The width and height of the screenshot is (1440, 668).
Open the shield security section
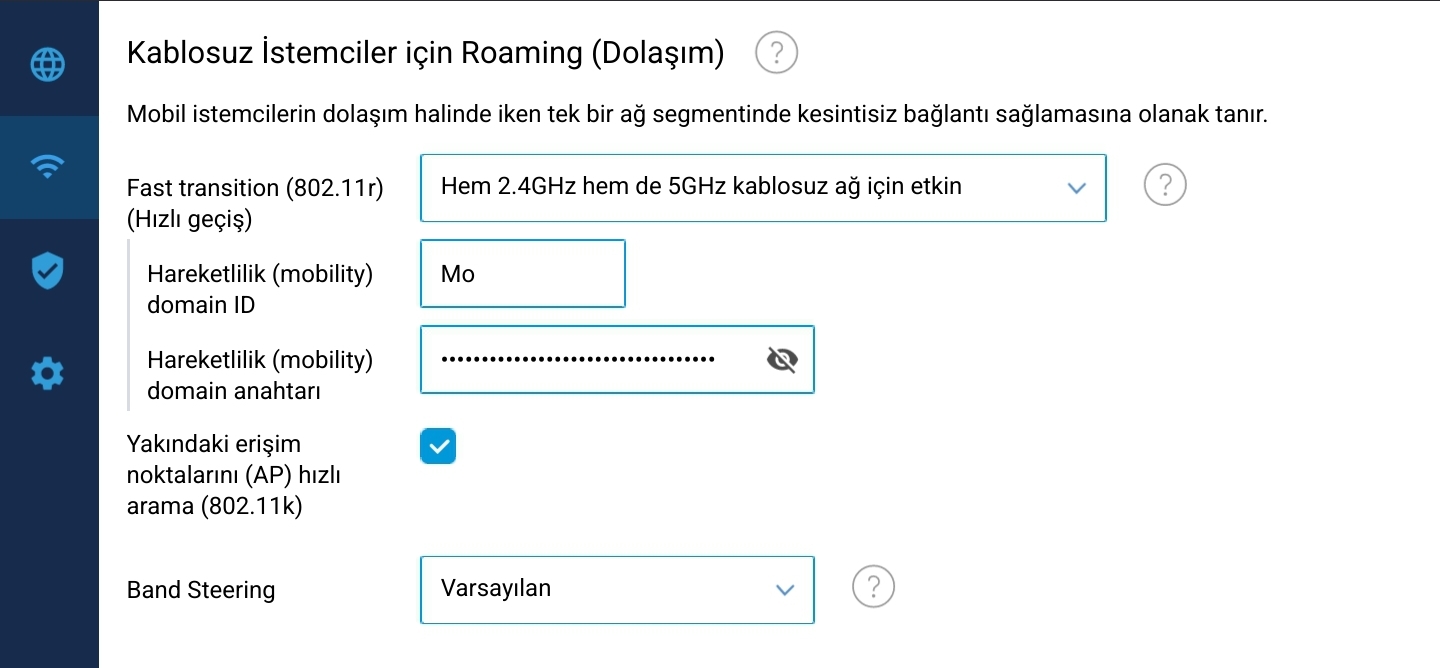(48, 270)
